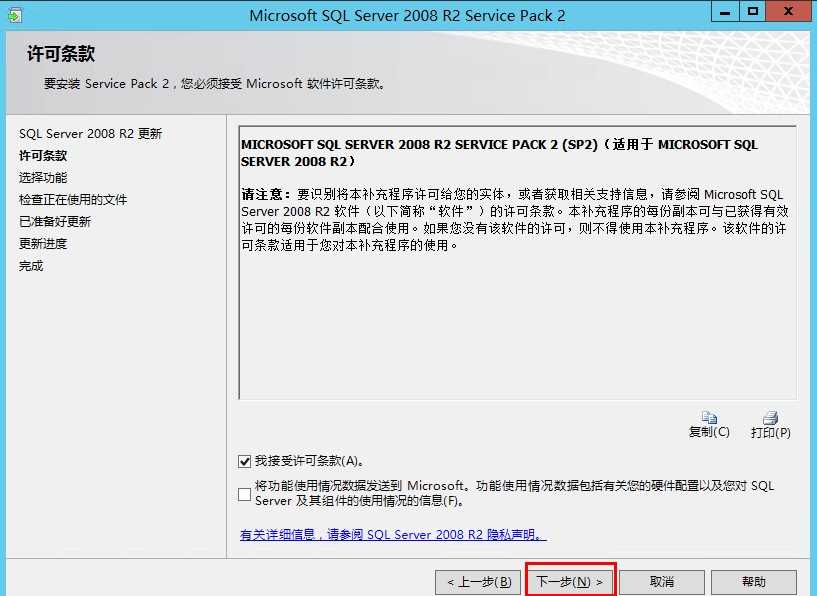Click inside the license terms text box
This screenshot has height=596, width=817.
pyautogui.click(x=517, y=263)
